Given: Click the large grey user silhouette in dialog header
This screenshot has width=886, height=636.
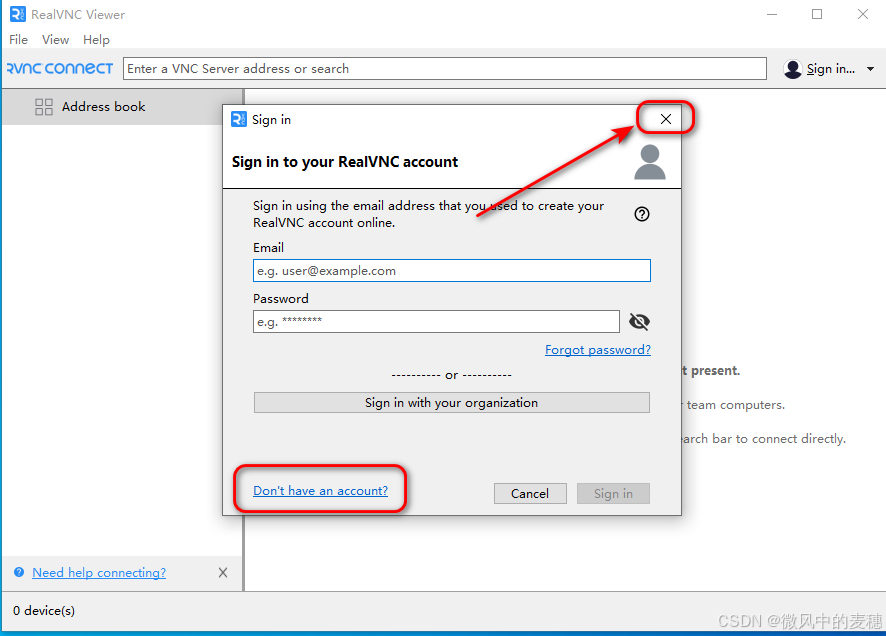Looking at the screenshot, I should coord(650,162).
